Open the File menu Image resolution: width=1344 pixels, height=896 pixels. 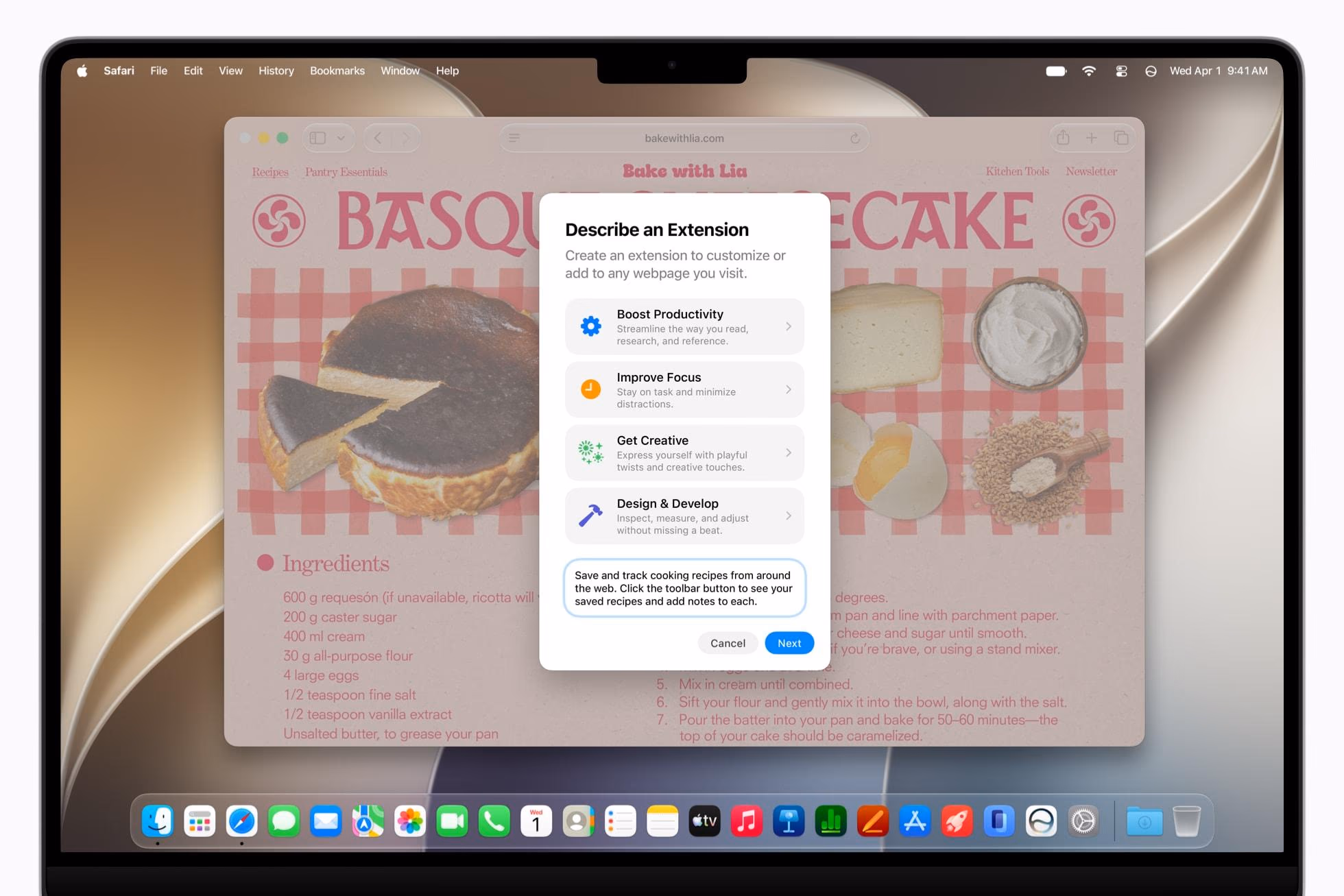pyautogui.click(x=158, y=71)
